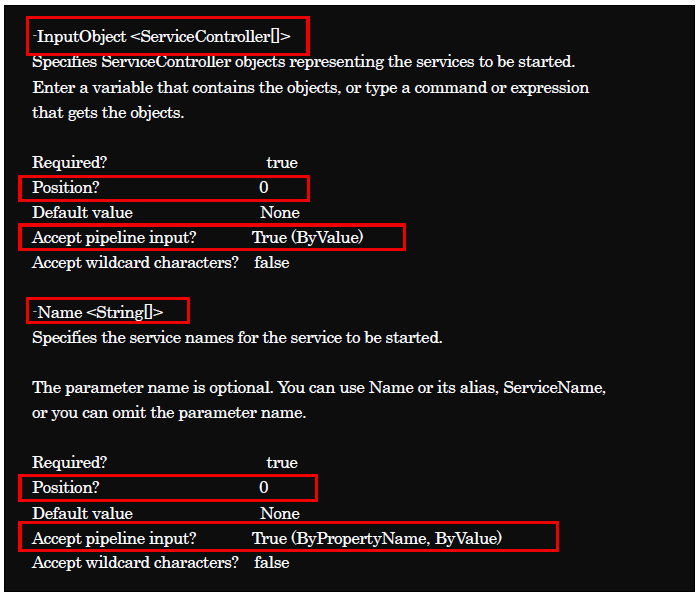698x594 pixels.
Task: Click first Accept wildcard characters? false line
Action: click(x=161, y=263)
